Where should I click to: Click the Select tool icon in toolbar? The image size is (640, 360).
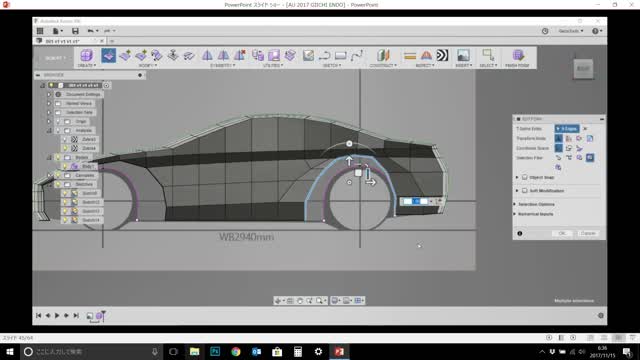[488, 55]
